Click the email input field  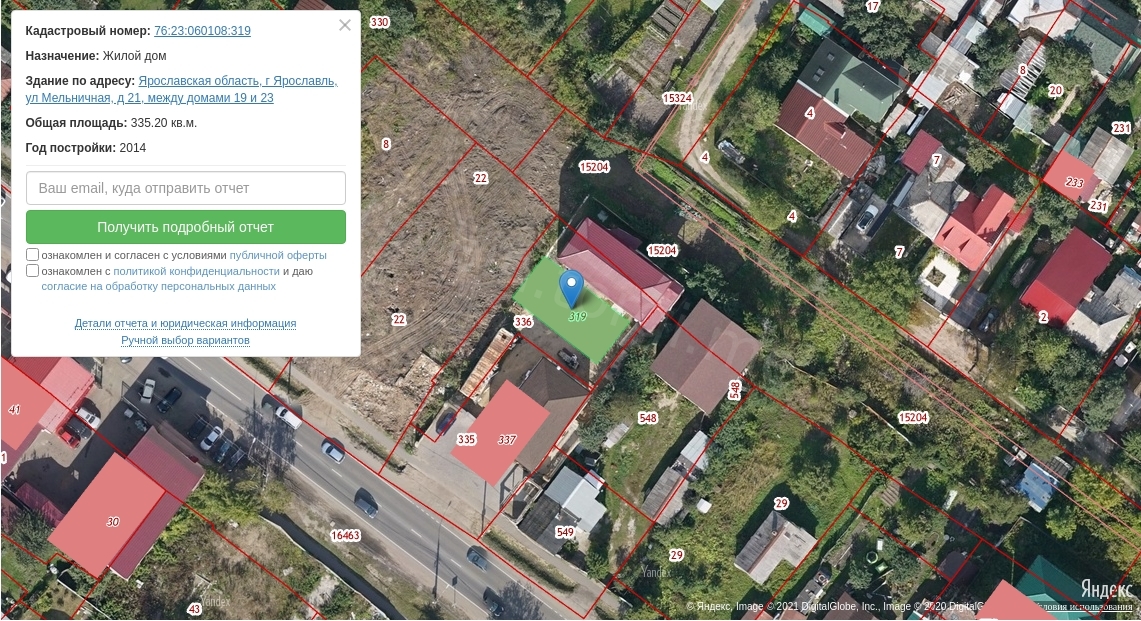coord(186,188)
